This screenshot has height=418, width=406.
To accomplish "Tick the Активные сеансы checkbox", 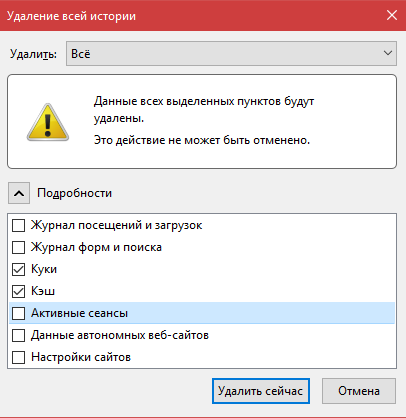I will point(18,313).
